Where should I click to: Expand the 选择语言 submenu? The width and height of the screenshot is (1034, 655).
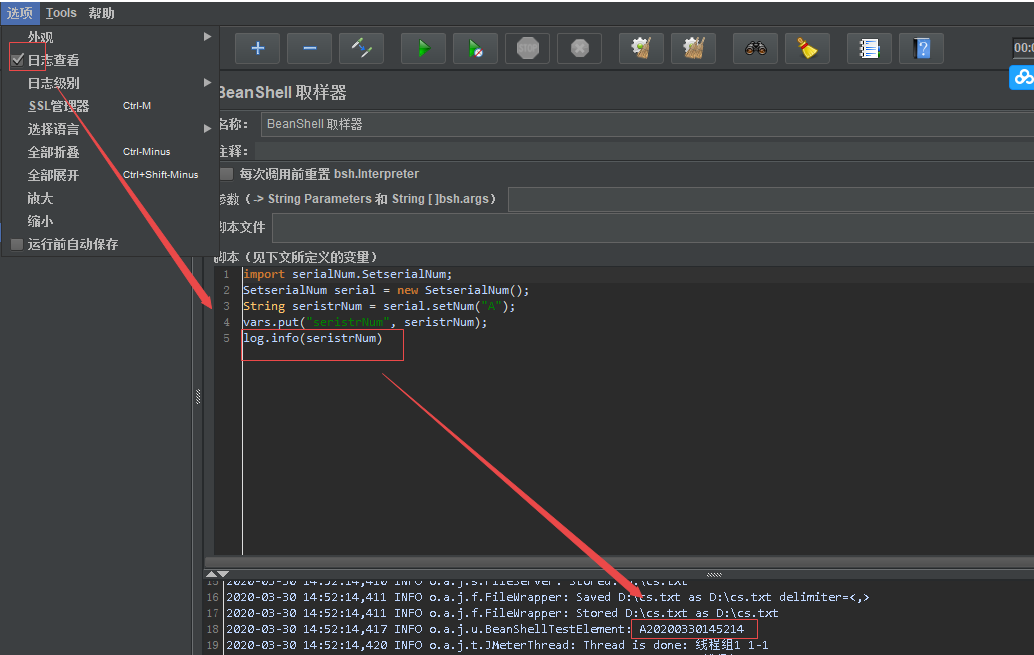pyautogui.click(x=109, y=129)
